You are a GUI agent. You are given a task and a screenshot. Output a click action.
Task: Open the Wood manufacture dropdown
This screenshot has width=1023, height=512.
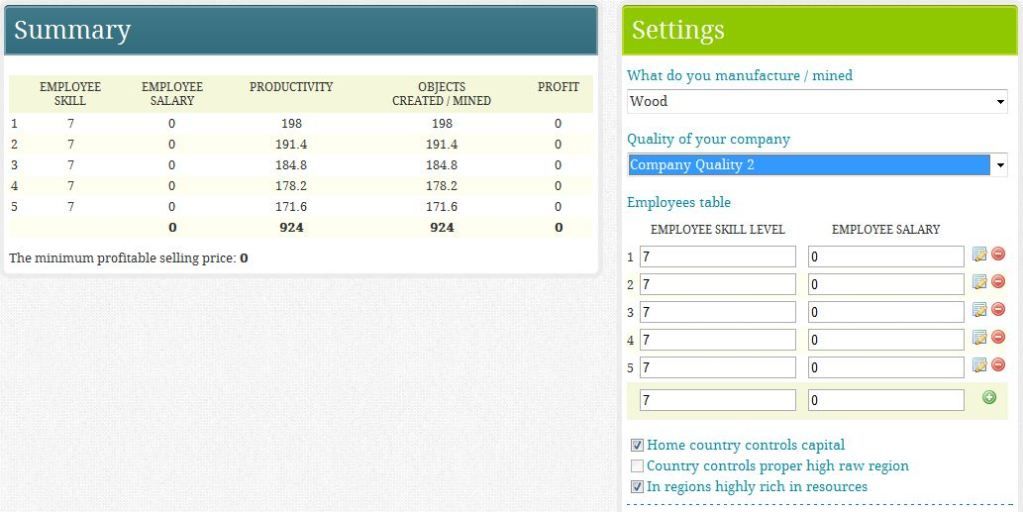point(817,101)
